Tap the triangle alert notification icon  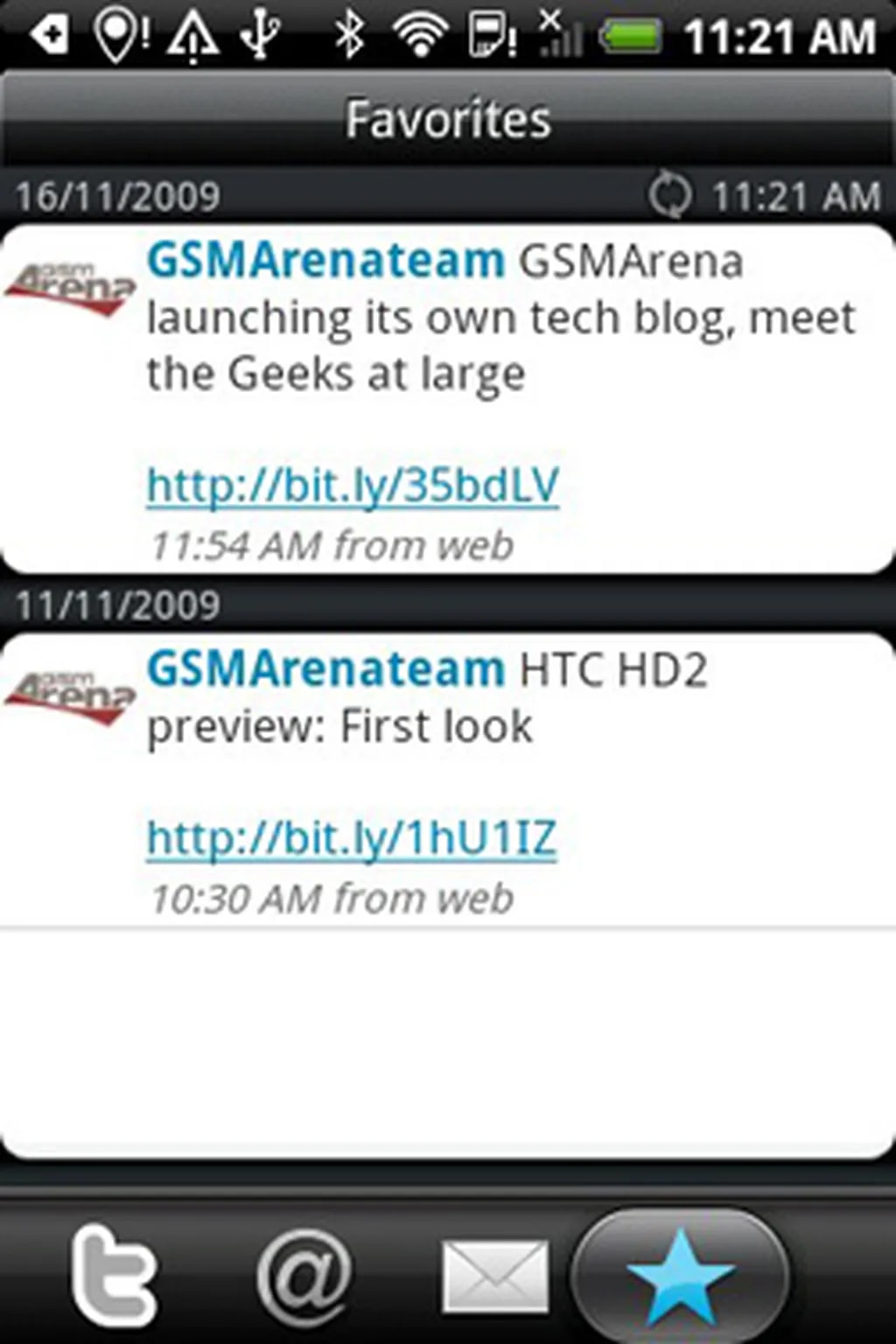click(192, 38)
